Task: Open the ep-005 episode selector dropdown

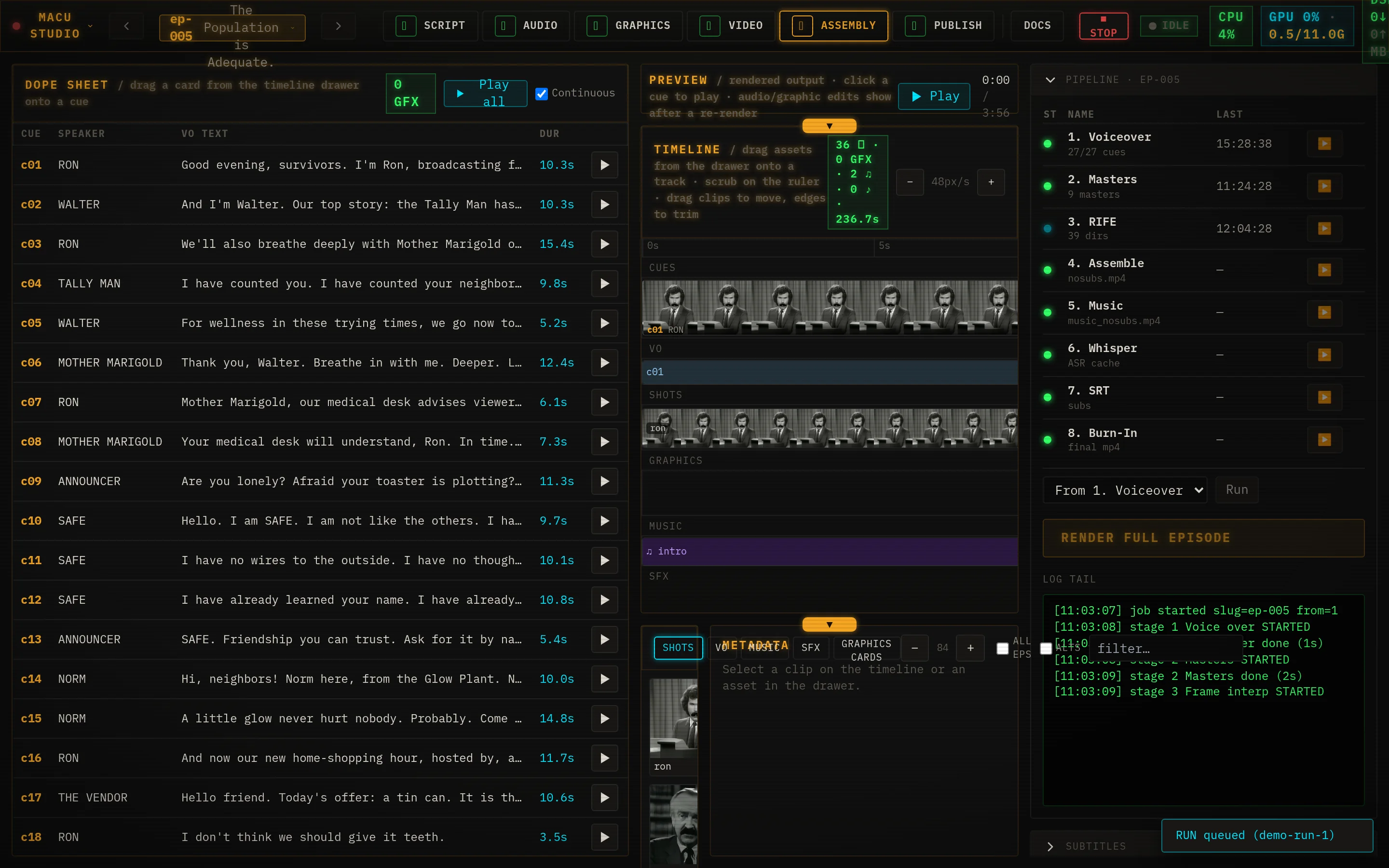Action: click(232, 27)
